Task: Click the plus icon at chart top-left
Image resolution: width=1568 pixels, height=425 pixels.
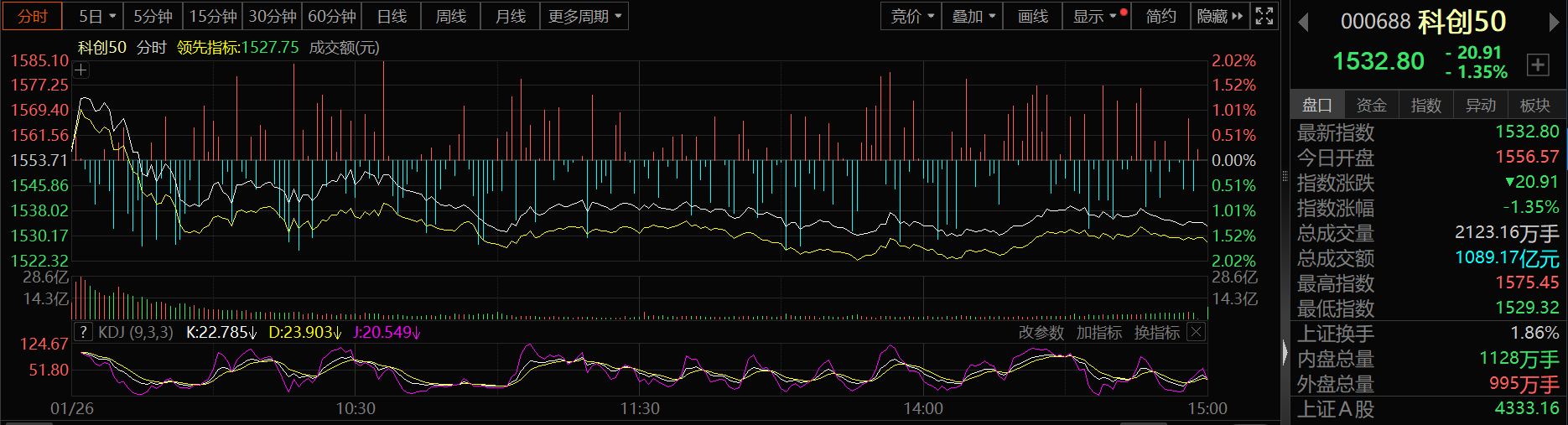Action: click(x=80, y=70)
